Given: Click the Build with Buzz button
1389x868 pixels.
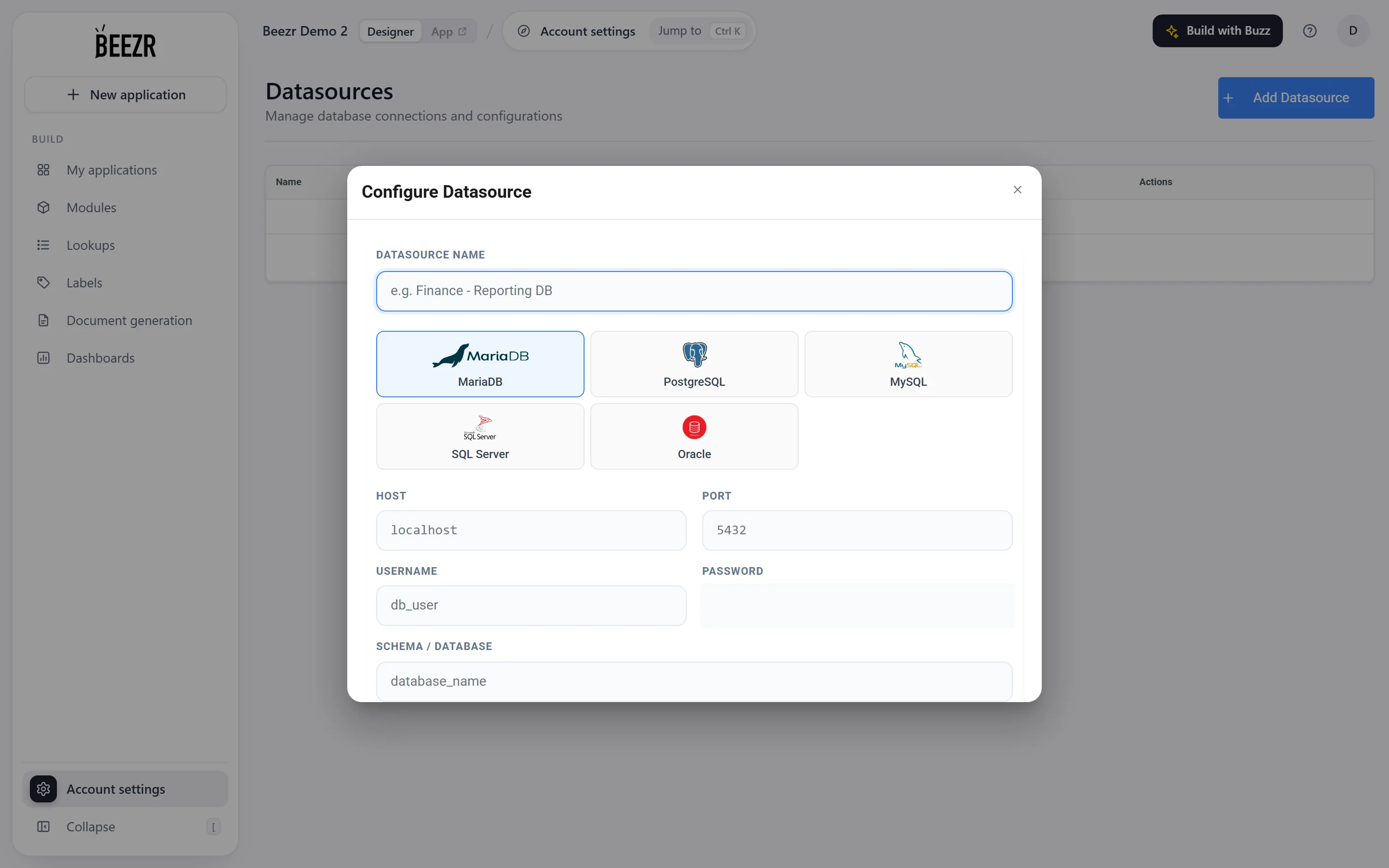Looking at the screenshot, I should pyautogui.click(x=1217, y=31).
